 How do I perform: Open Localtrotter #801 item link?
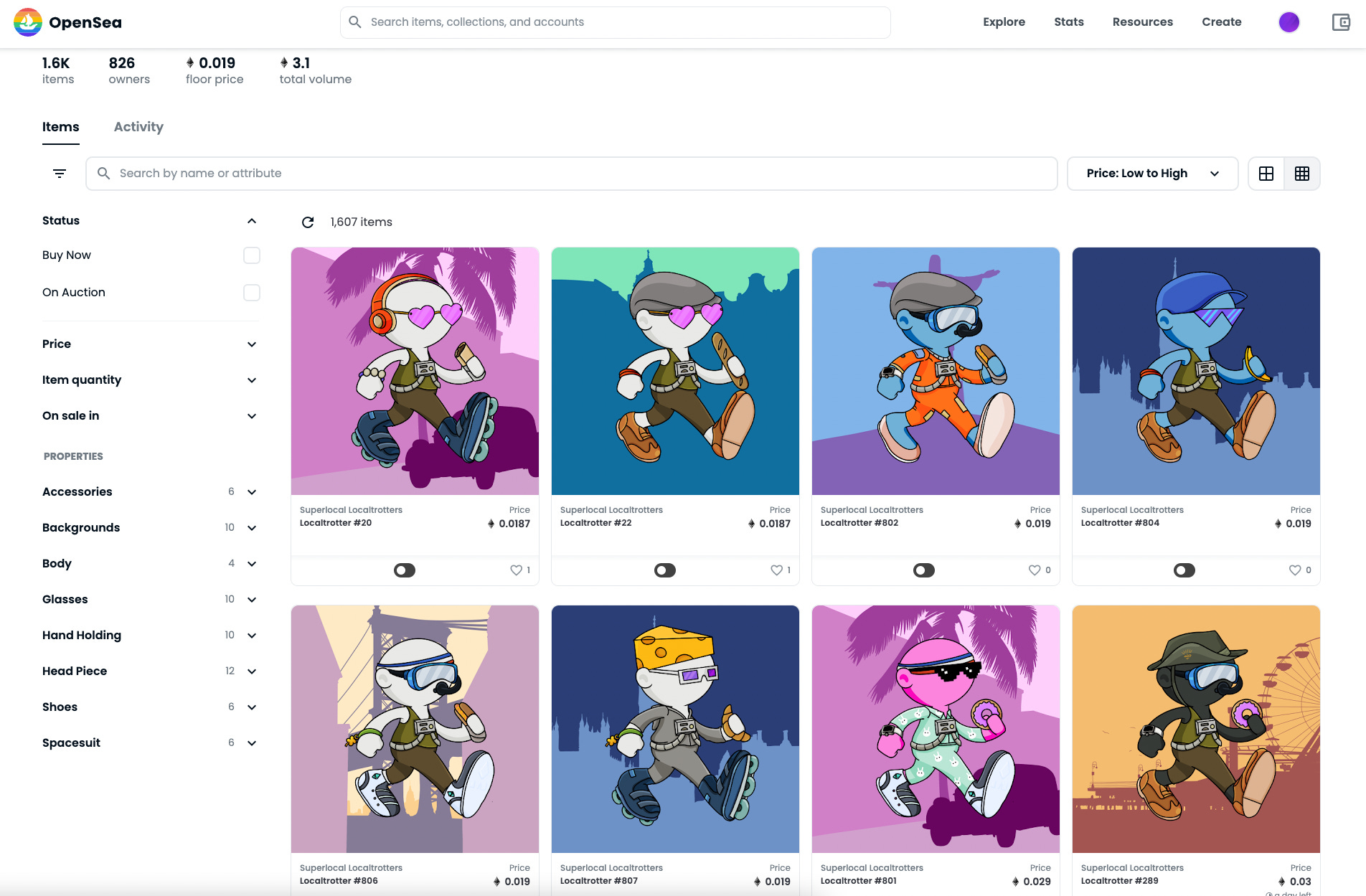859,881
